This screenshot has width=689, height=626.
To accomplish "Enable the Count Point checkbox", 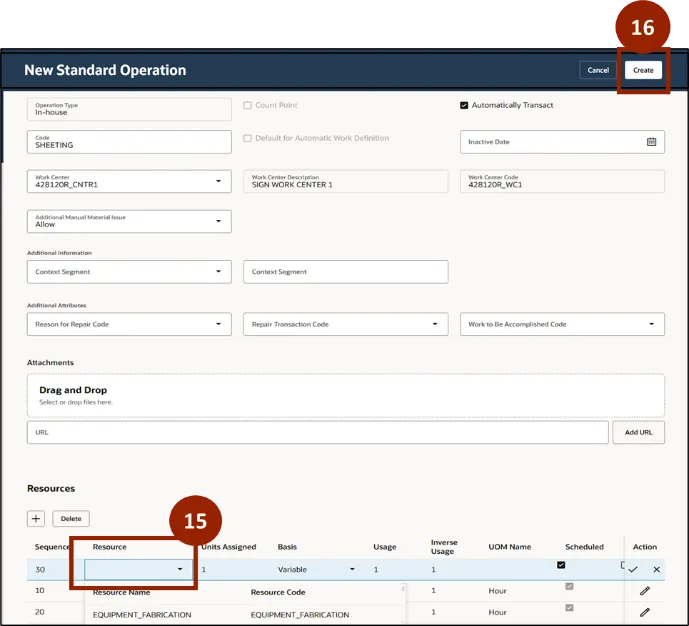I will [x=248, y=105].
